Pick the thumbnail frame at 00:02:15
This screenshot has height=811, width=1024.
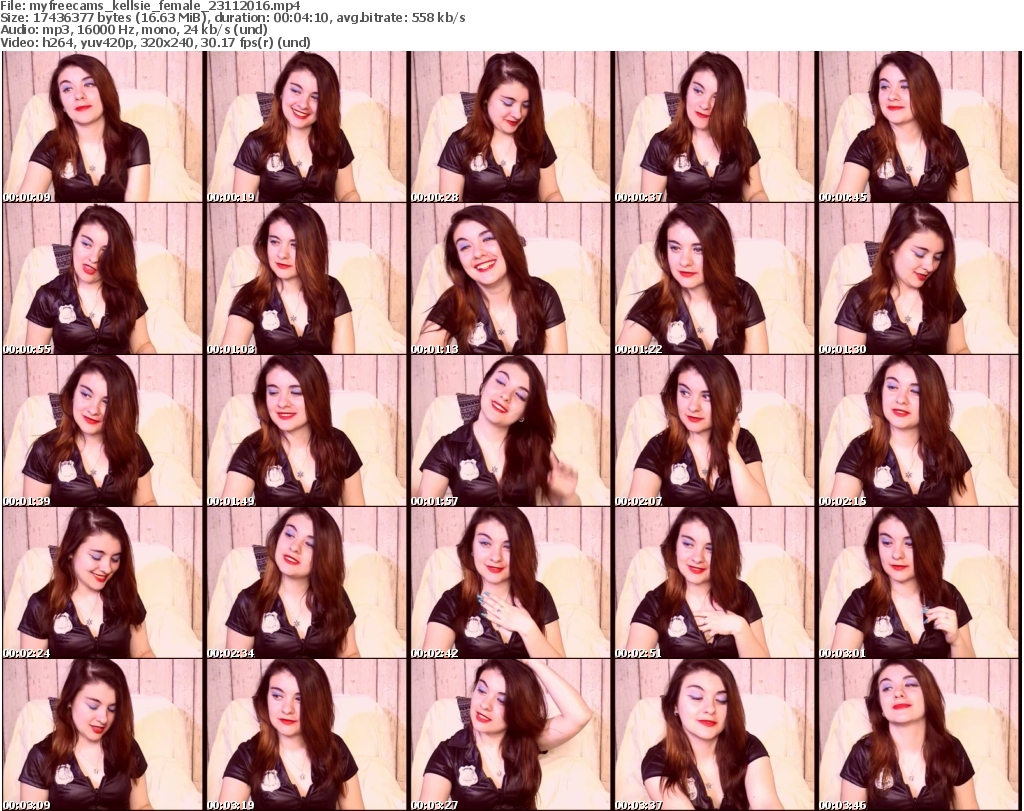[919, 431]
